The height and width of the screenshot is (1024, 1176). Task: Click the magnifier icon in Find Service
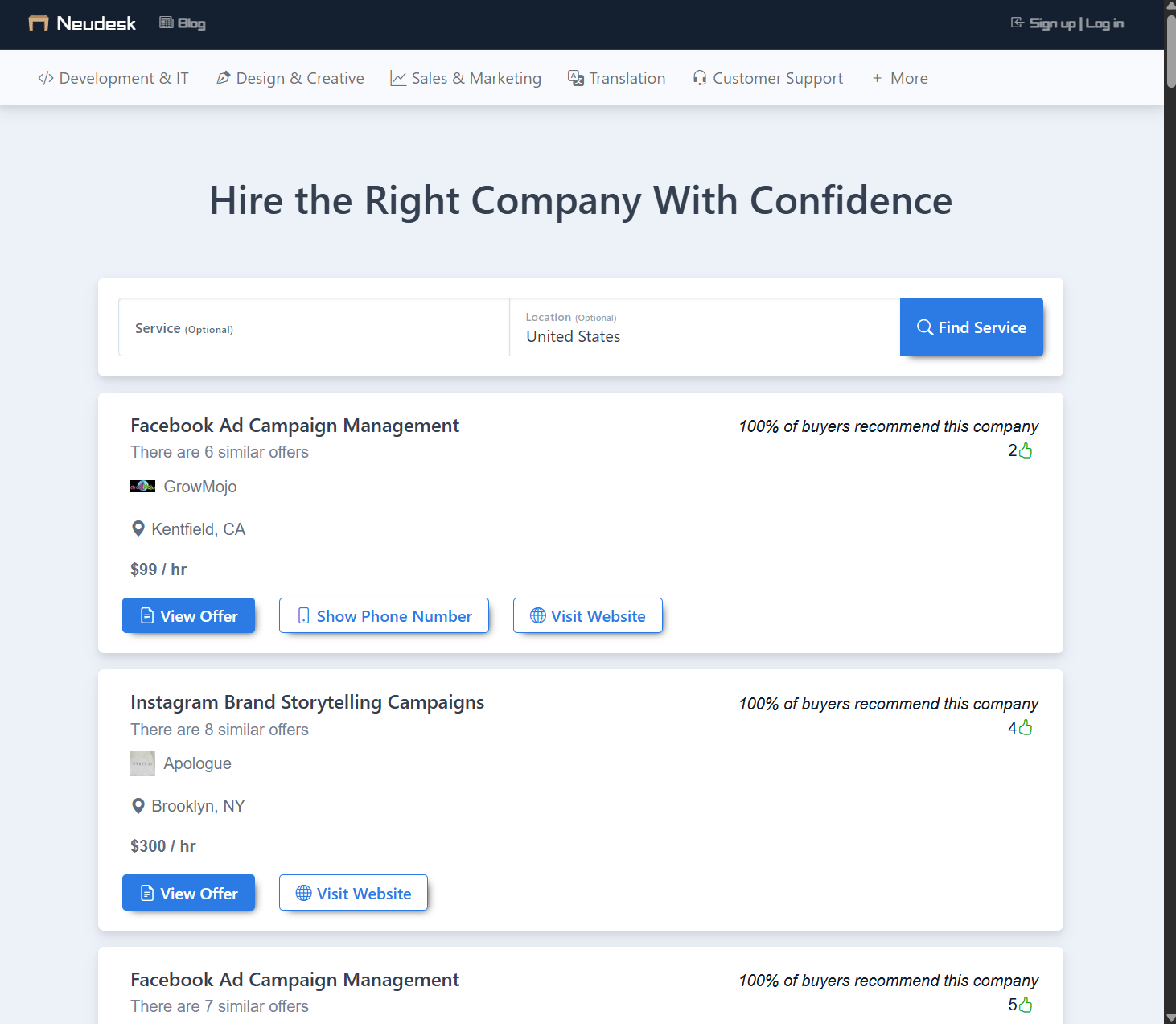click(x=925, y=327)
